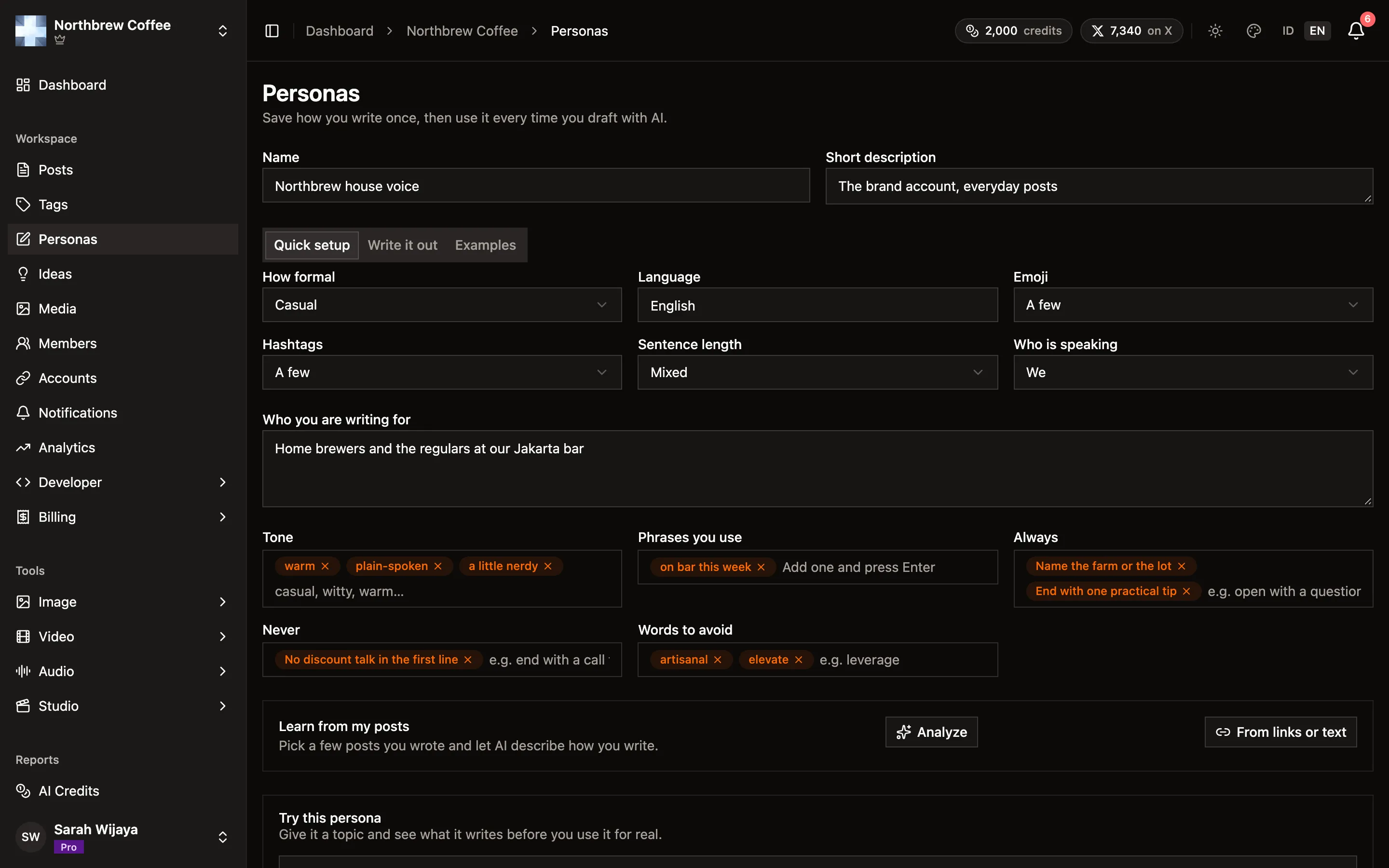Remove the 'on bar this week' phrase
The image size is (1389, 868).
tap(761, 567)
